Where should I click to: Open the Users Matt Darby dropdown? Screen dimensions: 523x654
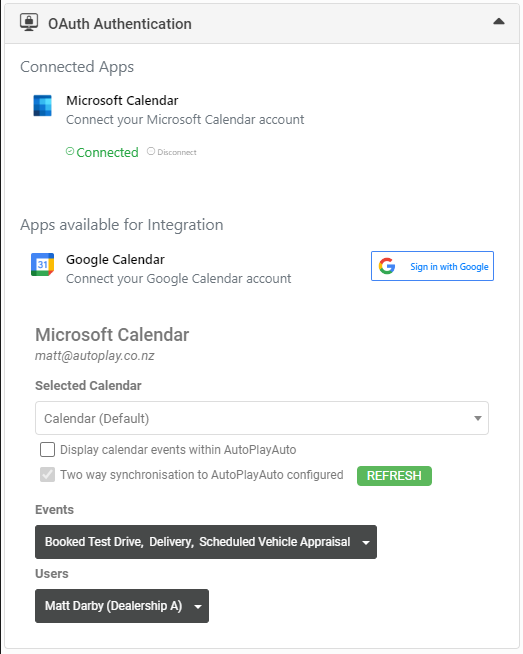pos(122,606)
